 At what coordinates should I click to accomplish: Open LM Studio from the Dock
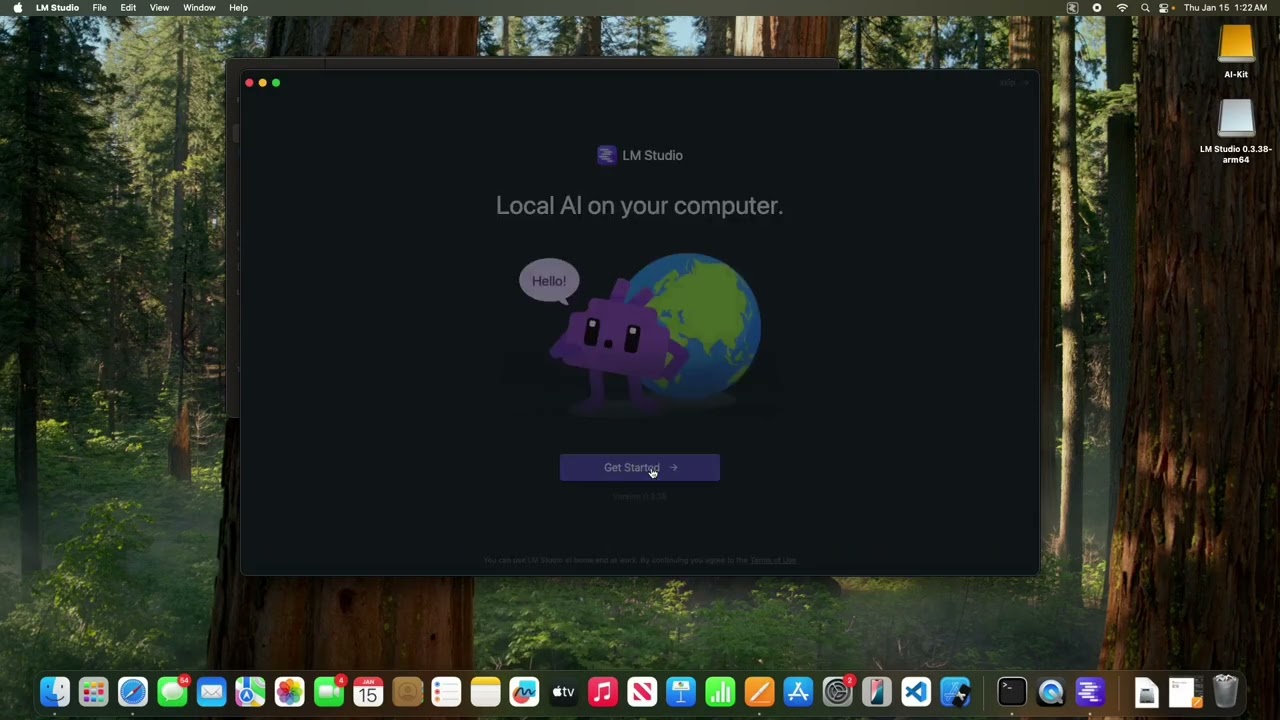click(1089, 692)
